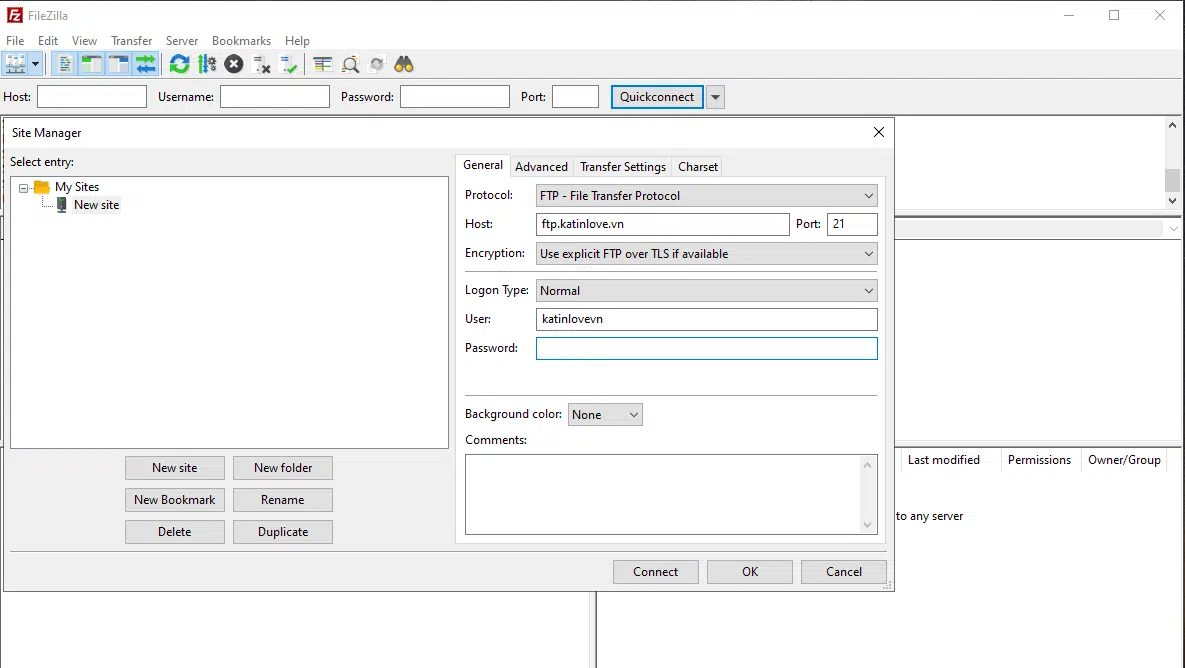Viewport: 1185px width, 668px height.
Task: Reconnect to last server icon
Action: point(289,64)
